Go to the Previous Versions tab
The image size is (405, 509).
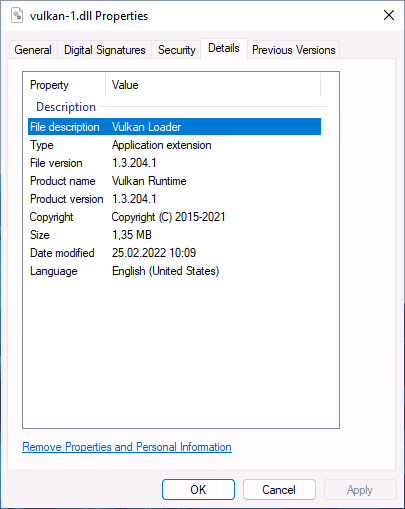coord(293,50)
